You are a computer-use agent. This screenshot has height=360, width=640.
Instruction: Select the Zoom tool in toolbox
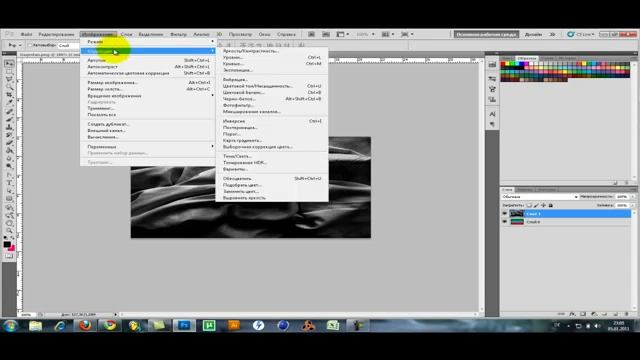click(9, 231)
